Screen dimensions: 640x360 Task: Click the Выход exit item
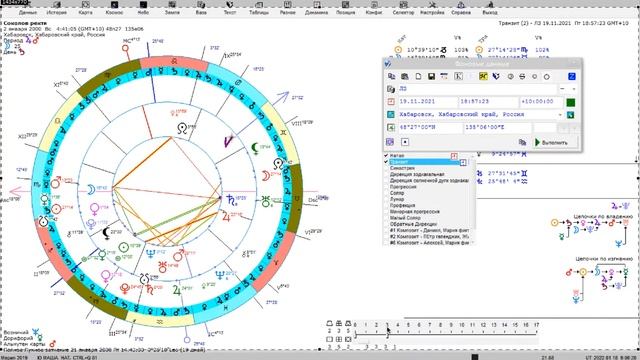(x=490, y=8)
